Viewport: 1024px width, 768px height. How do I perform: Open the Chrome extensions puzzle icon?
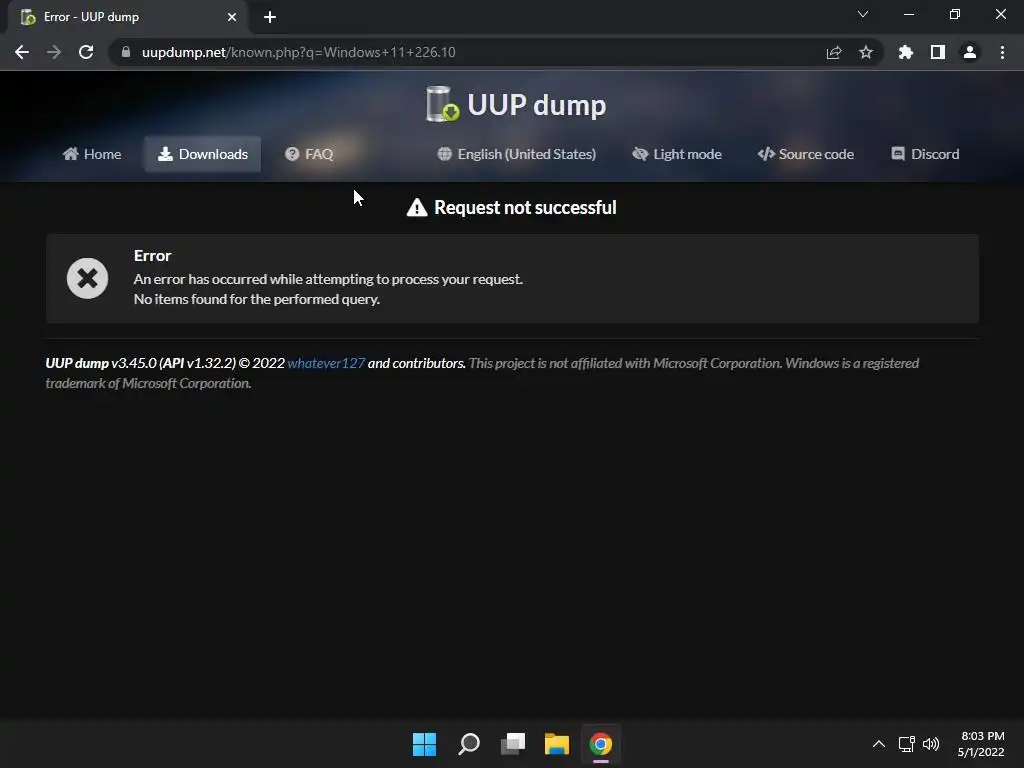pos(906,52)
